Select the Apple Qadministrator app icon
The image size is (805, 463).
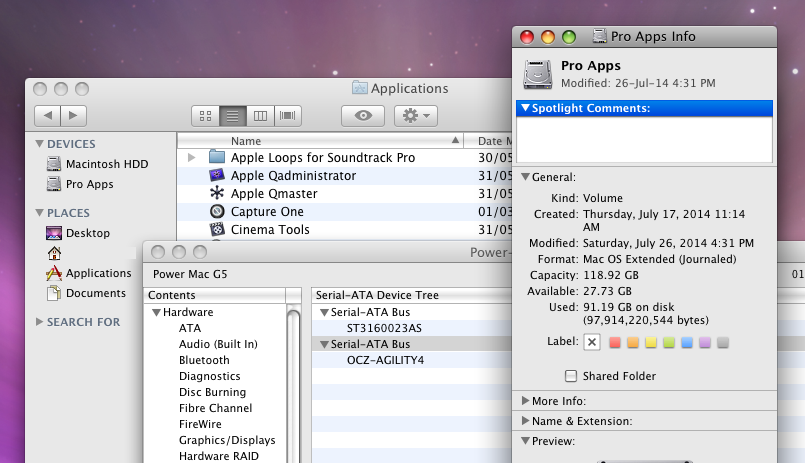[217, 175]
